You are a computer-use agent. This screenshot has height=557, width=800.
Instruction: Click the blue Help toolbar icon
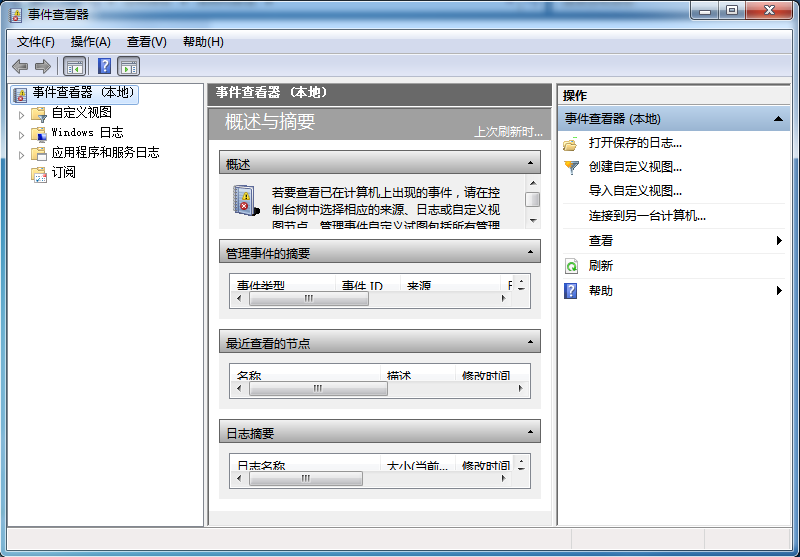(x=104, y=66)
